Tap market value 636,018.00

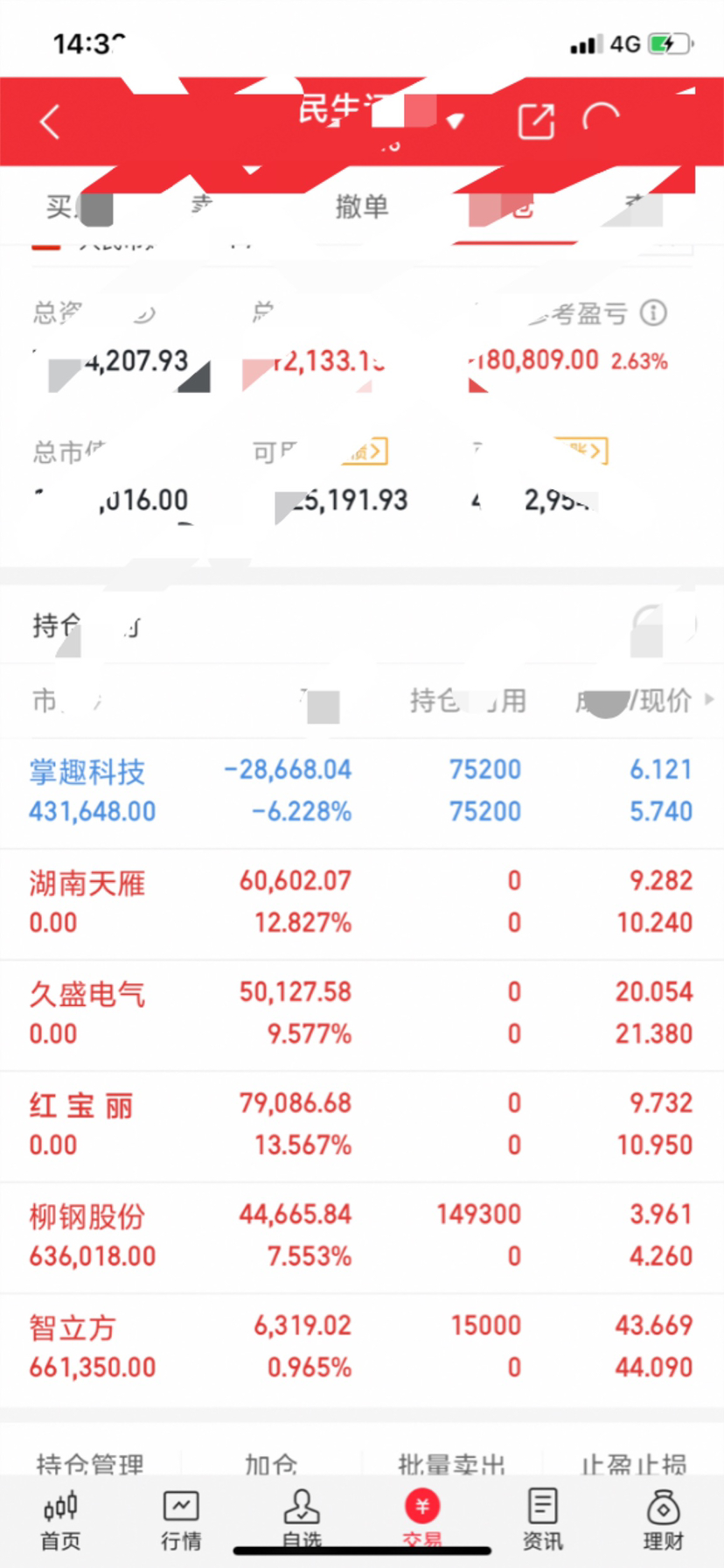click(x=93, y=1256)
